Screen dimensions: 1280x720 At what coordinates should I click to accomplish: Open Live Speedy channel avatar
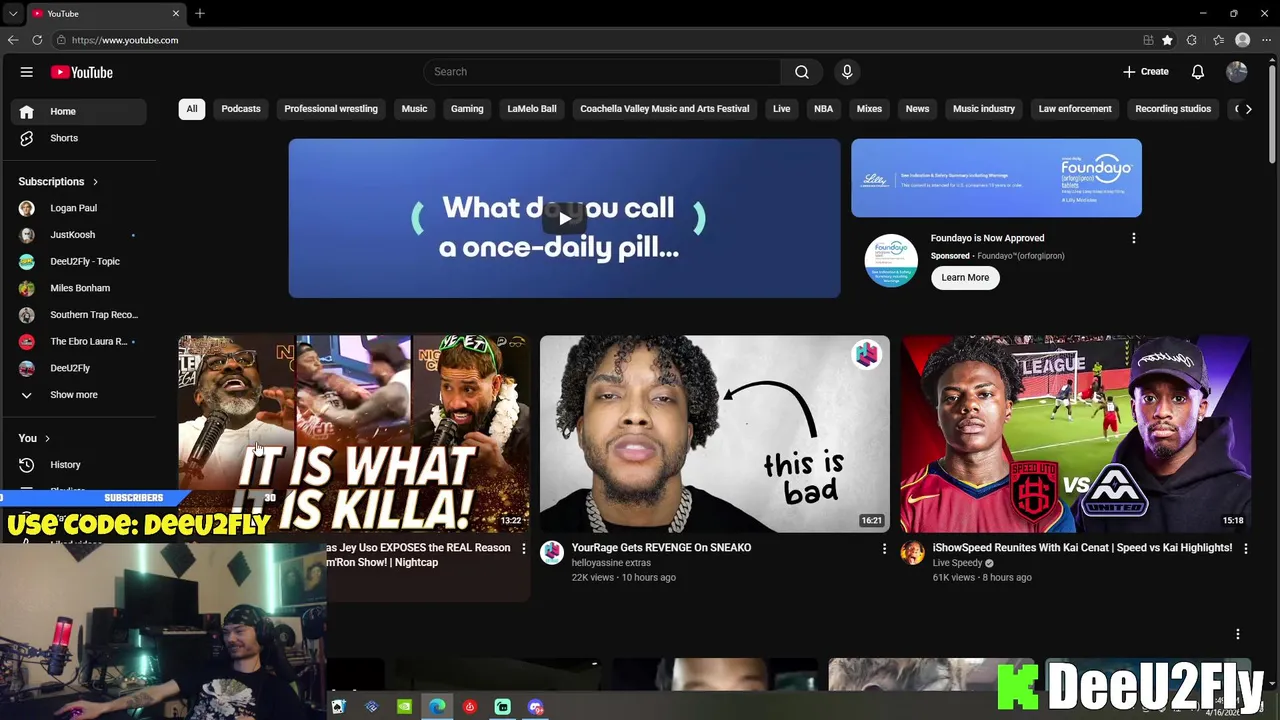pyautogui.click(x=913, y=553)
